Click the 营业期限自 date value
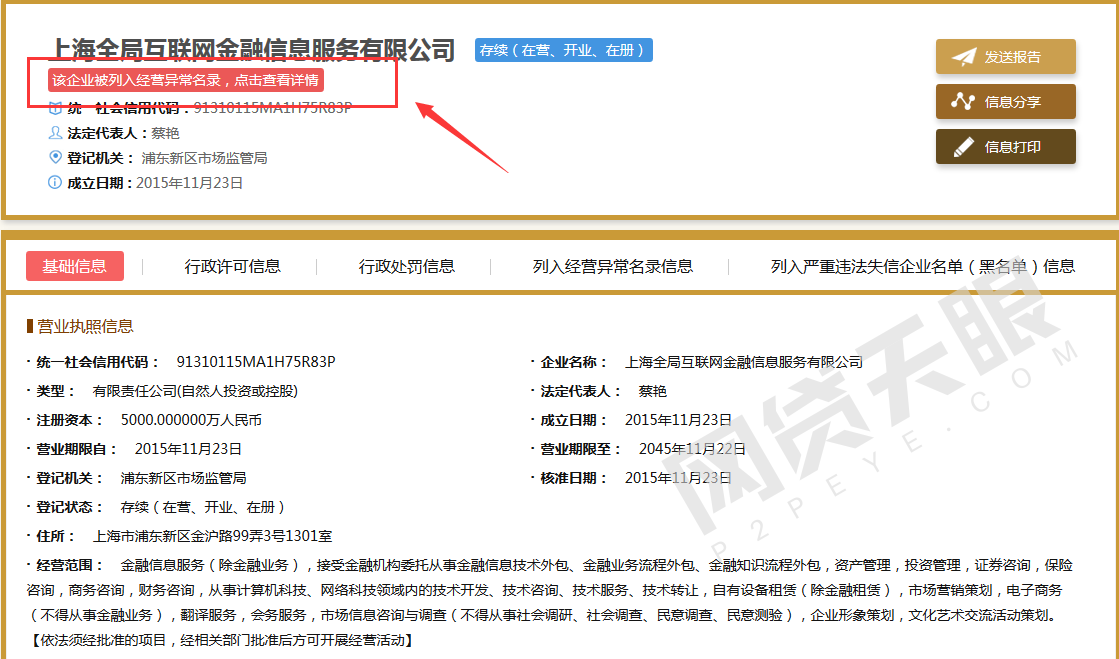Viewport: 1119px width, 659px height. coord(188,449)
